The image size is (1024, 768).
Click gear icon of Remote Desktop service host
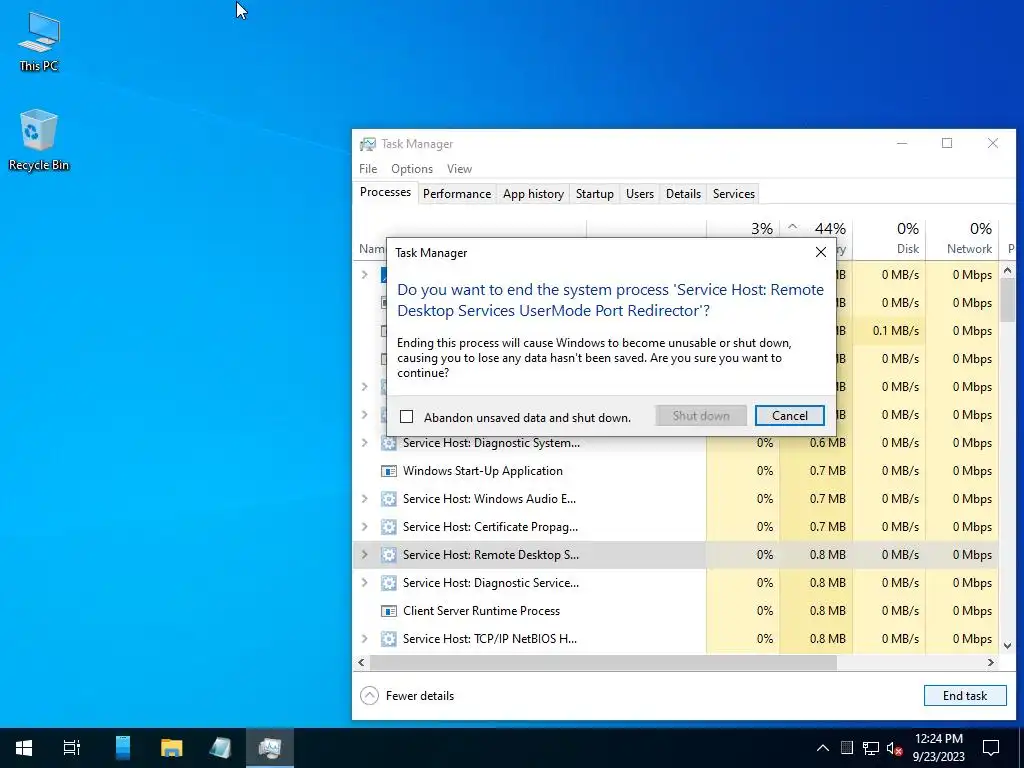click(389, 555)
